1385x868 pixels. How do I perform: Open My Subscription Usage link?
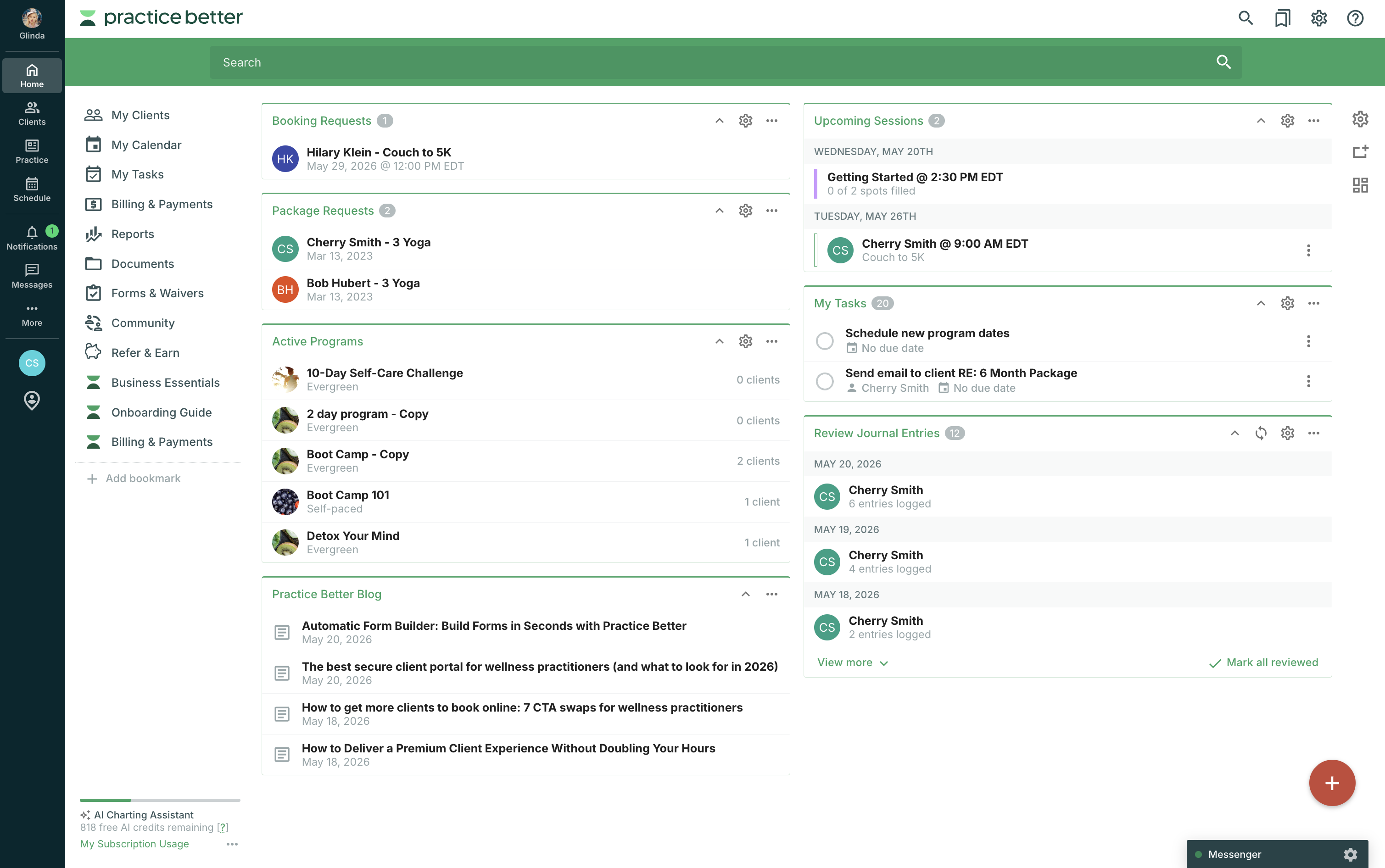134,844
